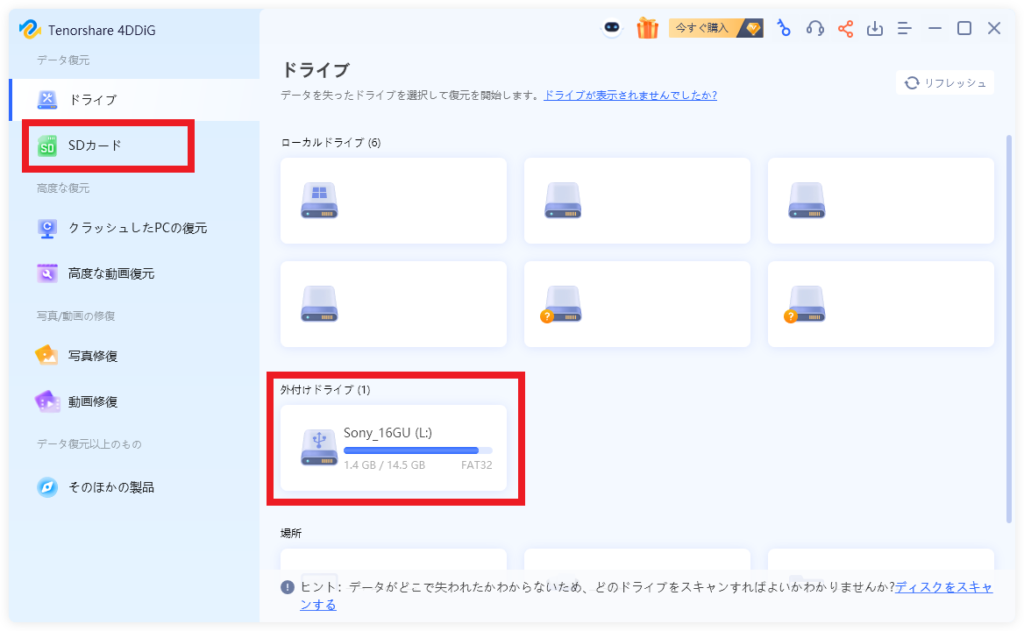Open 写真修復 in sidebar
Image resolution: width=1024 pixels, height=631 pixels.
tap(135, 356)
